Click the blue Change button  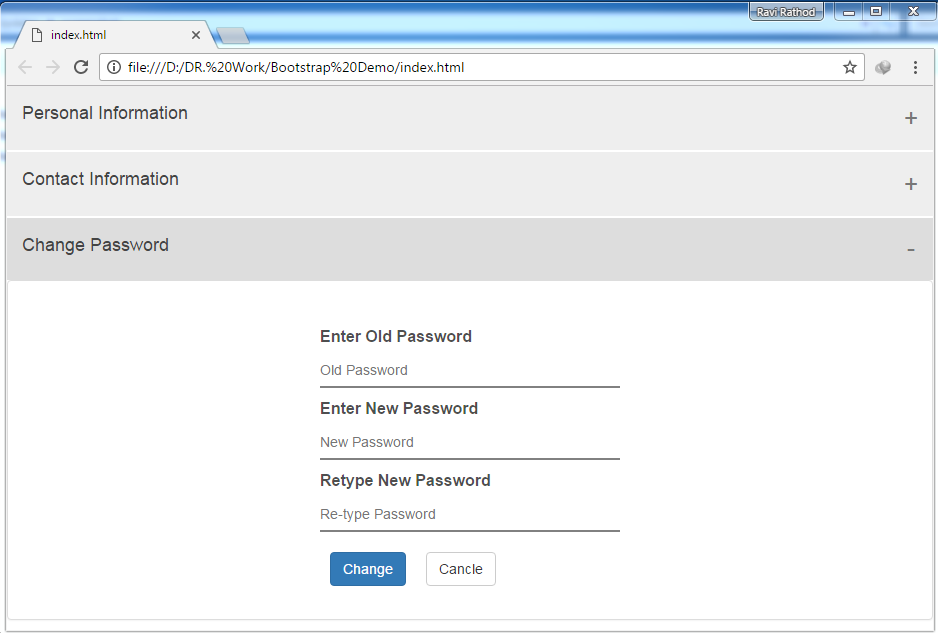coord(368,569)
